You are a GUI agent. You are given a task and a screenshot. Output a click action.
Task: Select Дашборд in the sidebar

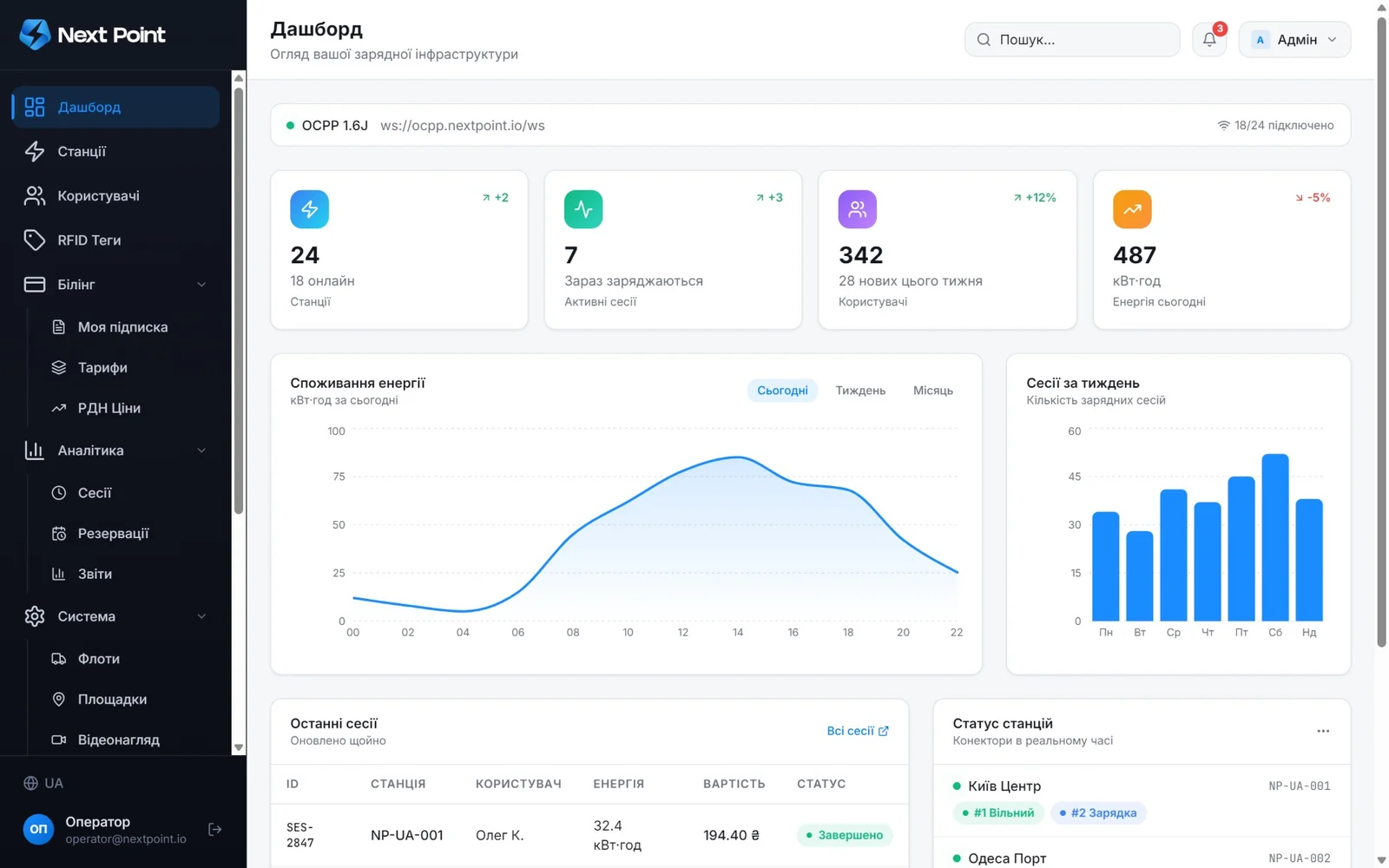pyautogui.click(x=115, y=107)
